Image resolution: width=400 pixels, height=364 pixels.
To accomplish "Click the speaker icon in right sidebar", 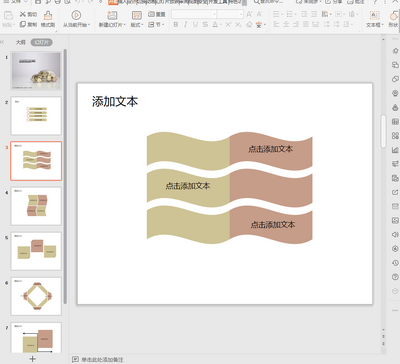I will [x=395, y=234].
